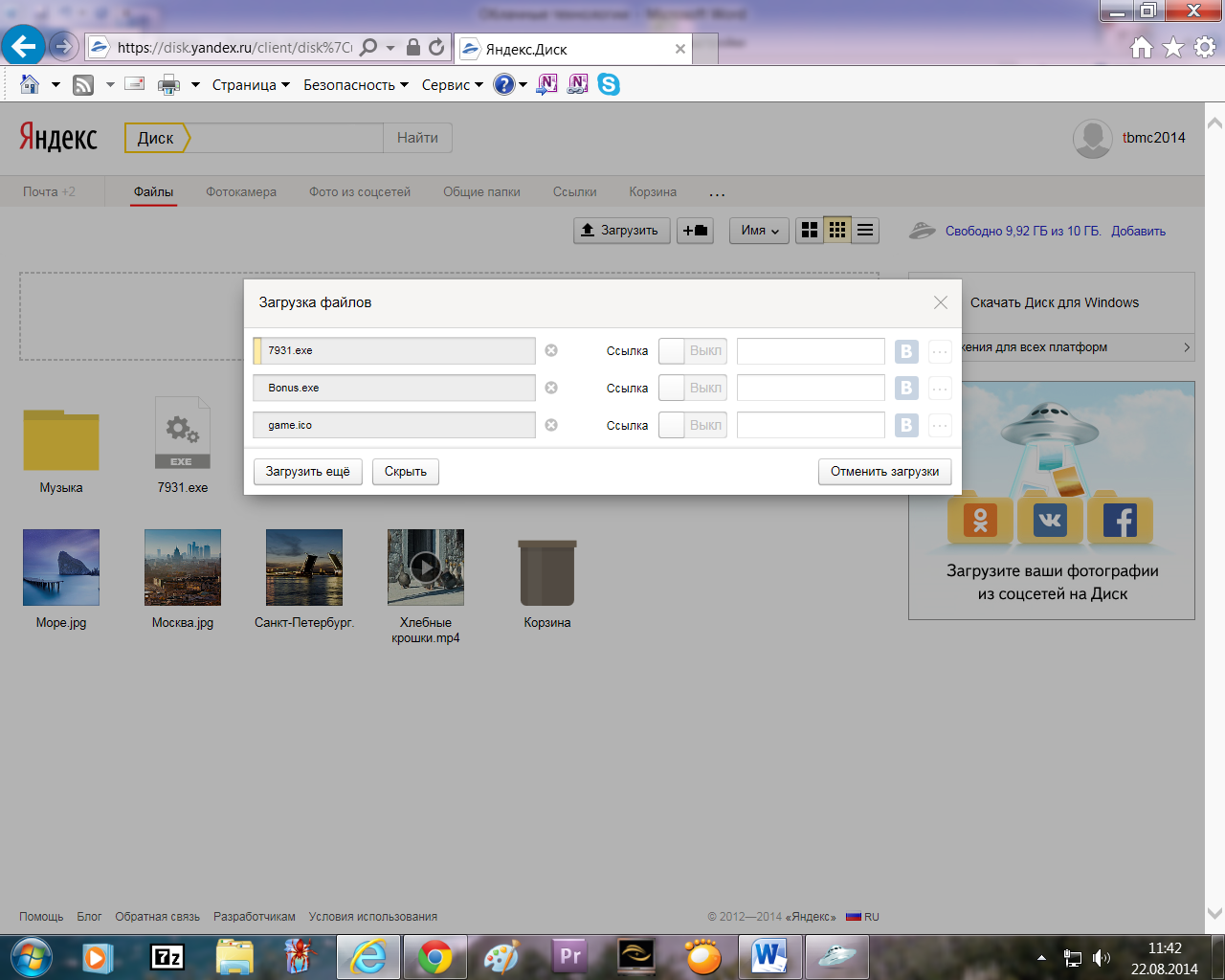Open the Print dropdown arrow
This screenshot has height=980, width=1225.
click(x=195, y=85)
